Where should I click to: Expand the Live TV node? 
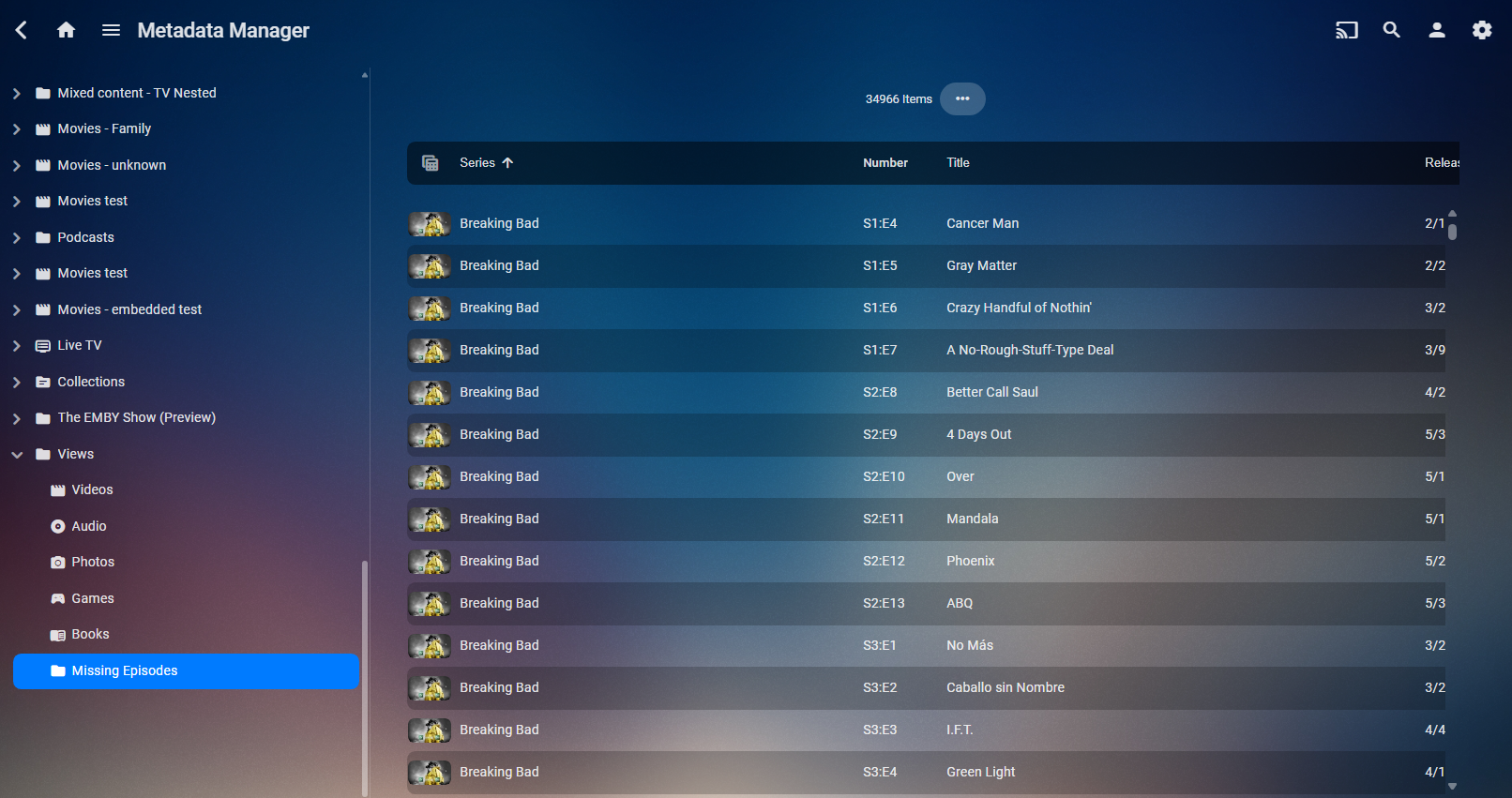pyautogui.click(x=17, y=346)
